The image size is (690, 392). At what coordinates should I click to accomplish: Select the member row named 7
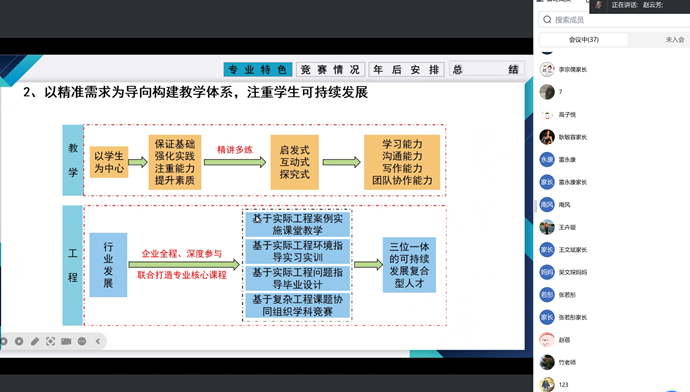(612, 92)
